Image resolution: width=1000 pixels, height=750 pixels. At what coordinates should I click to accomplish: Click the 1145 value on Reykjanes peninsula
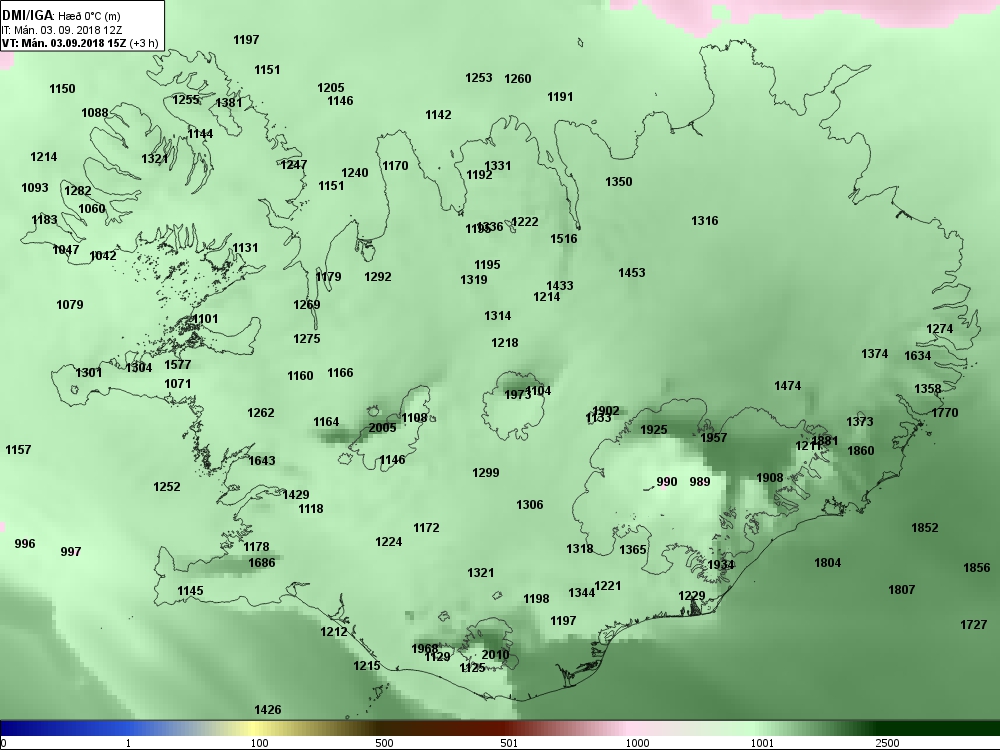tap(190, 591)
